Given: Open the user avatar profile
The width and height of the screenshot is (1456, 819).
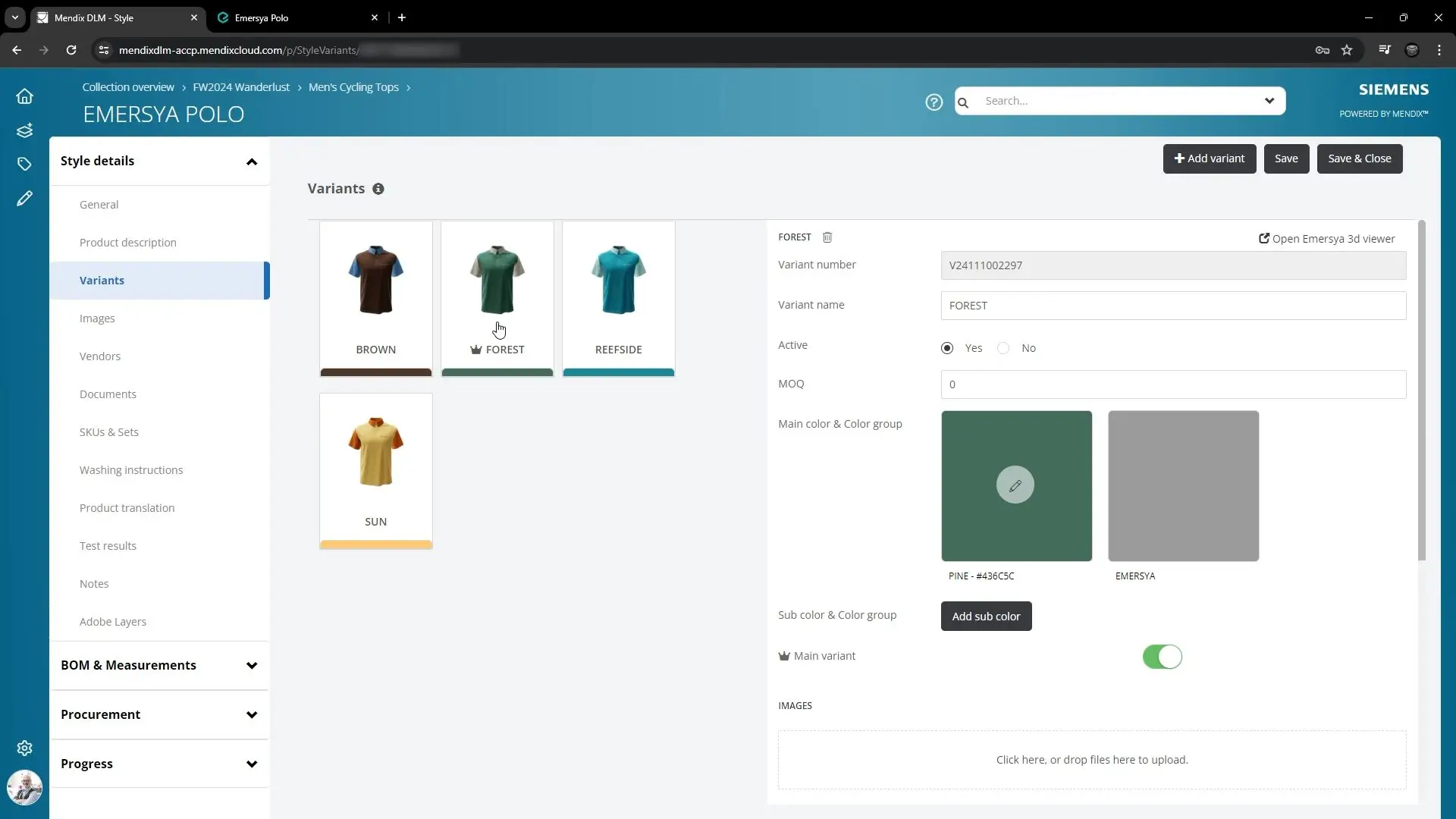Looking at the screenshot, I should coord(24,788).
